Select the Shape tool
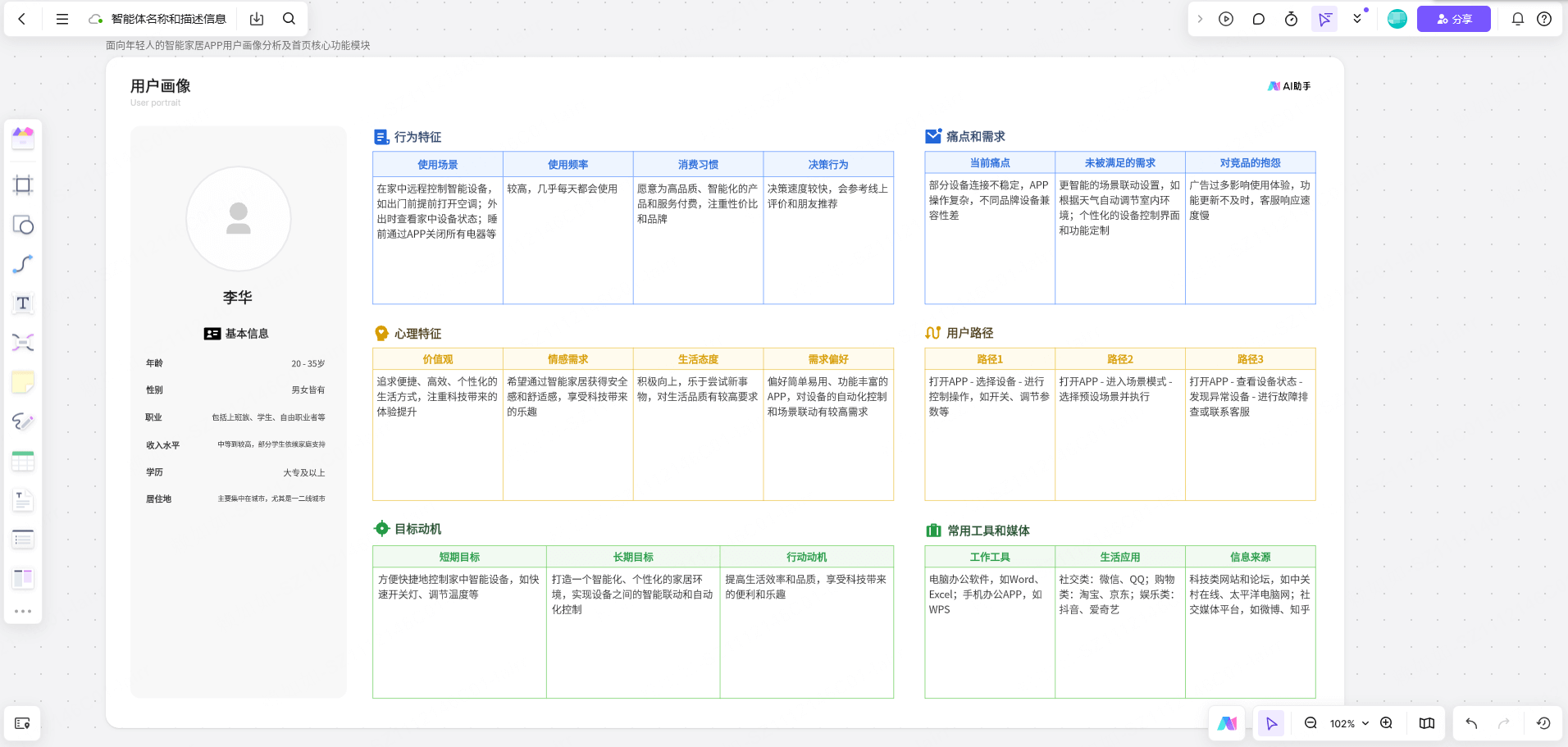The width and height of the screenshot is (1568, 747). coord(23,225)
